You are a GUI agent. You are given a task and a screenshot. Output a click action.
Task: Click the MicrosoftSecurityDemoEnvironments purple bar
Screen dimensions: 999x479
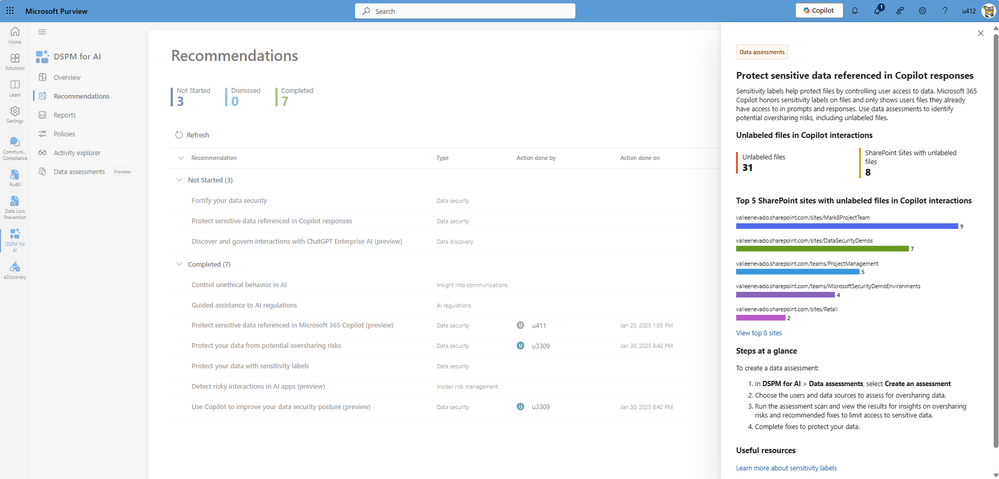coord(785,295)
